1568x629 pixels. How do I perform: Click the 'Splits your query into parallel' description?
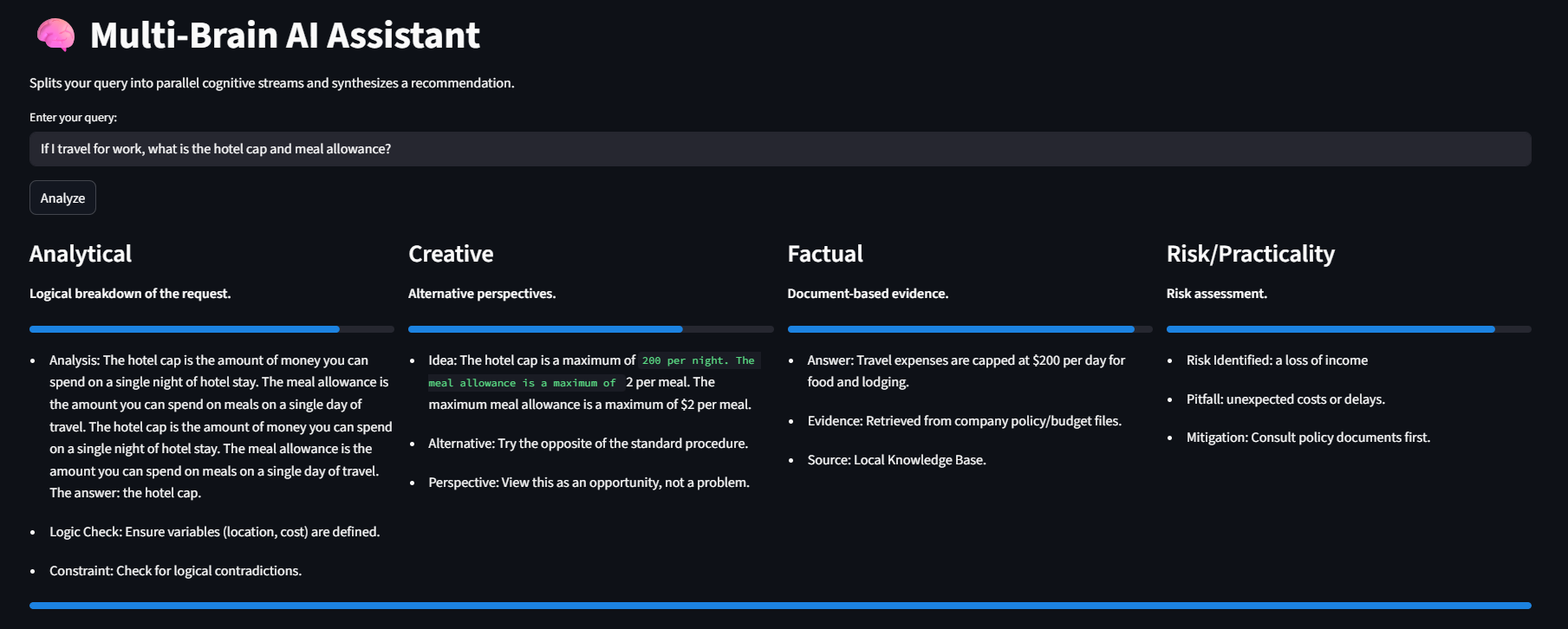272,83
